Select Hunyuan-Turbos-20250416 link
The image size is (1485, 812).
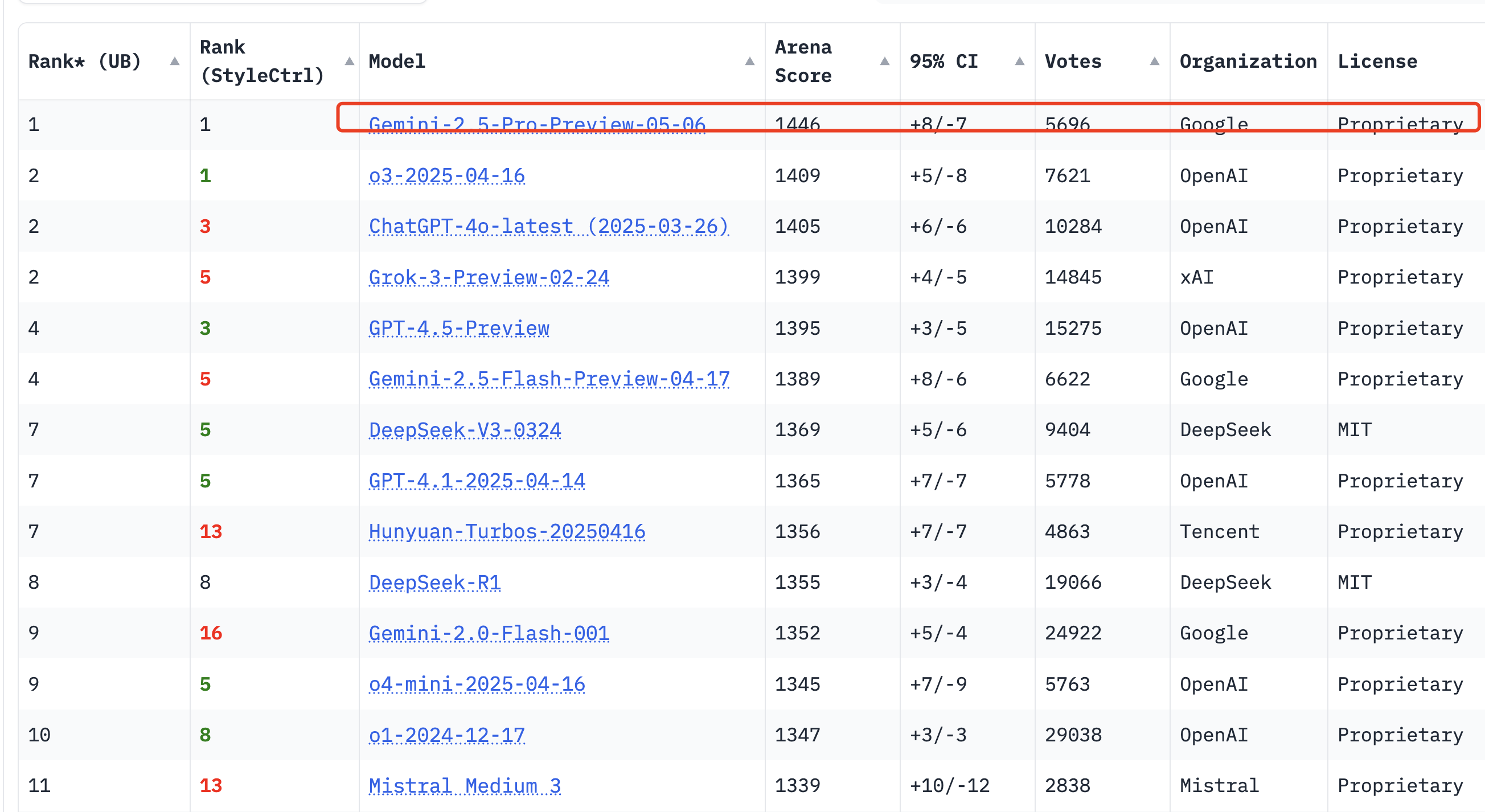(x=507, y=531)
